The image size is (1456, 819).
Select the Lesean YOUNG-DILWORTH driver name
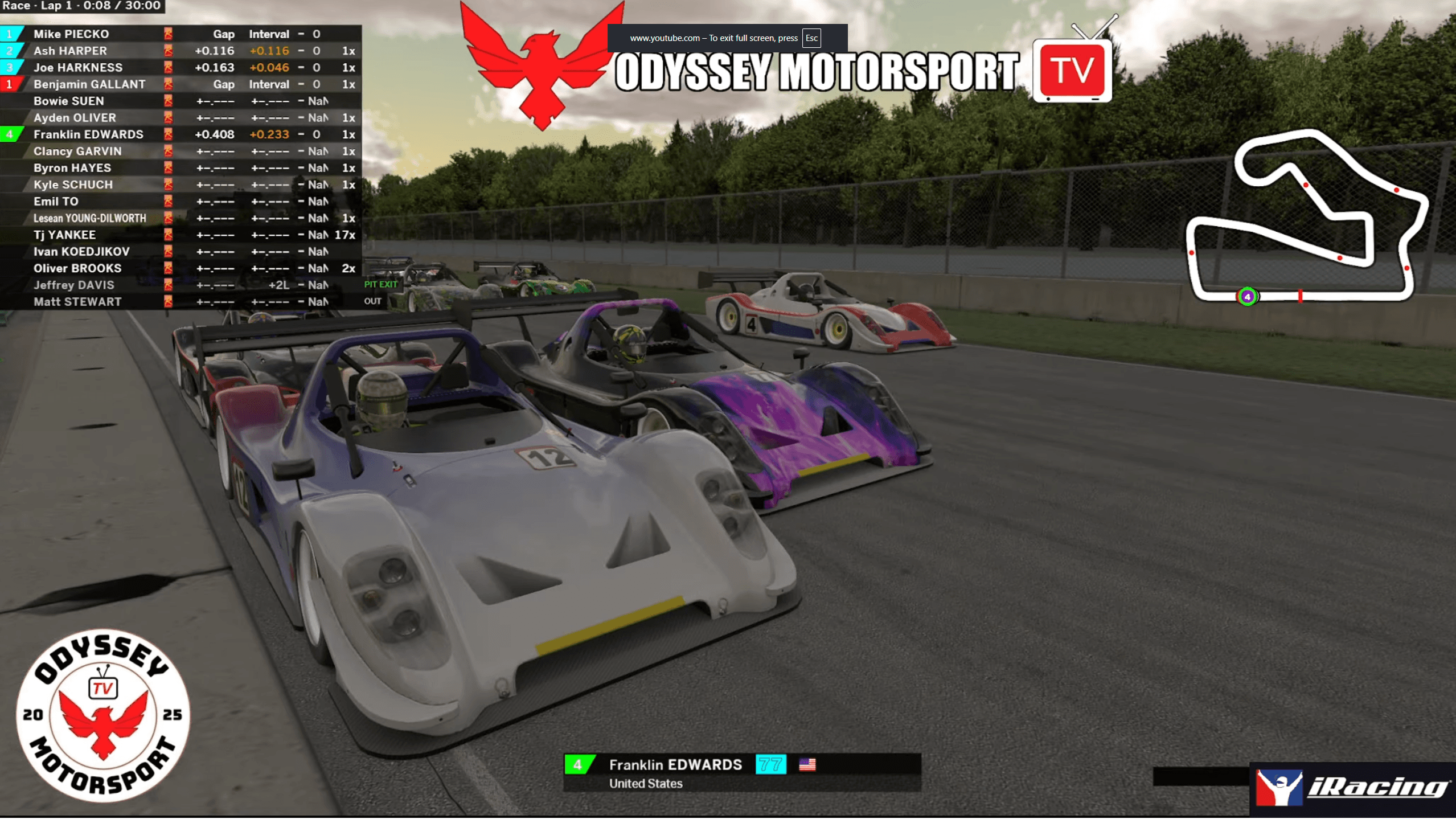coord(89,218)
